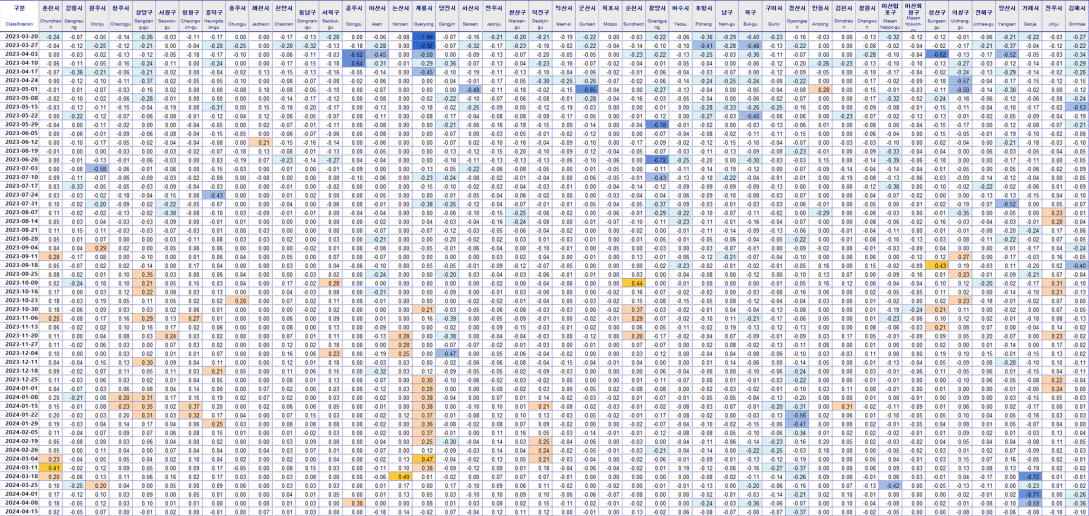The height and width of the screenshot is (516, 1089).
Task: Click the Cheonan column header
Action: tap(285, 17)
